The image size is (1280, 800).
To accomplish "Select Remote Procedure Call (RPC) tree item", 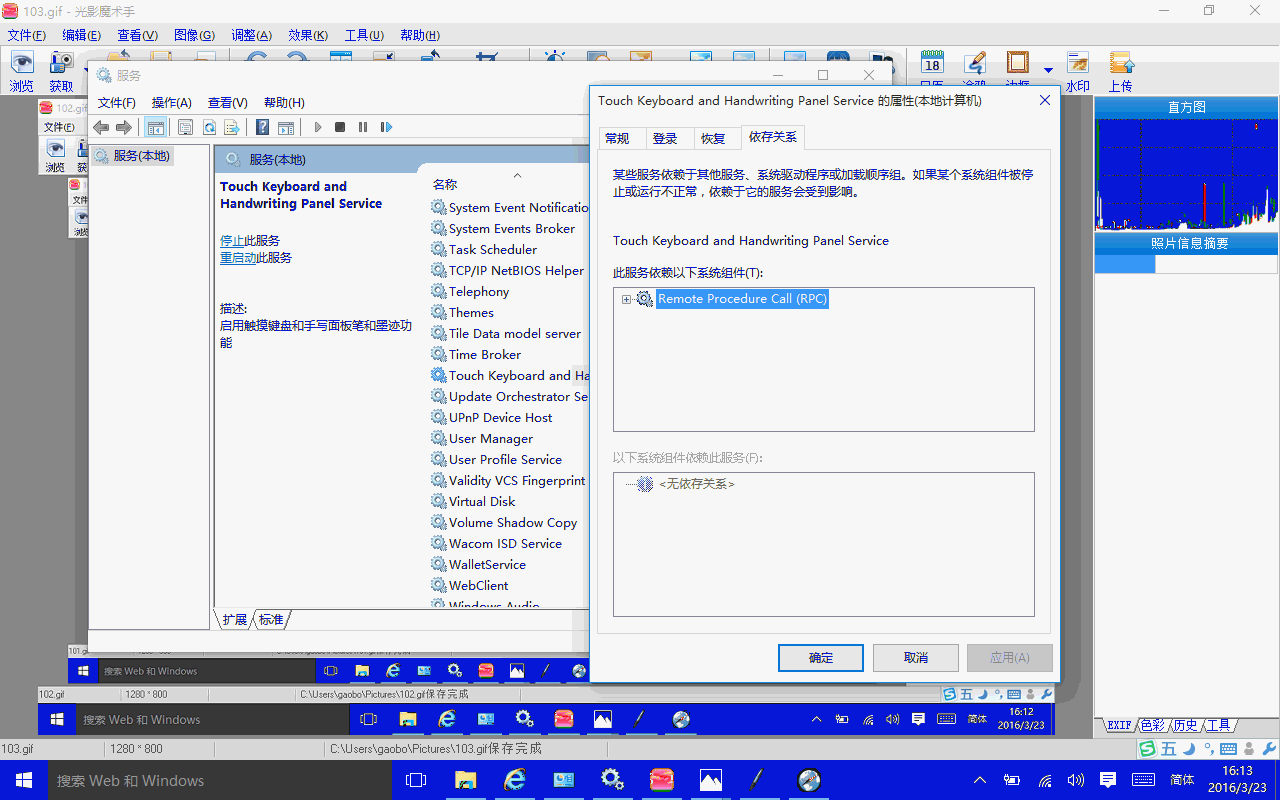I will tap(742, 299).
